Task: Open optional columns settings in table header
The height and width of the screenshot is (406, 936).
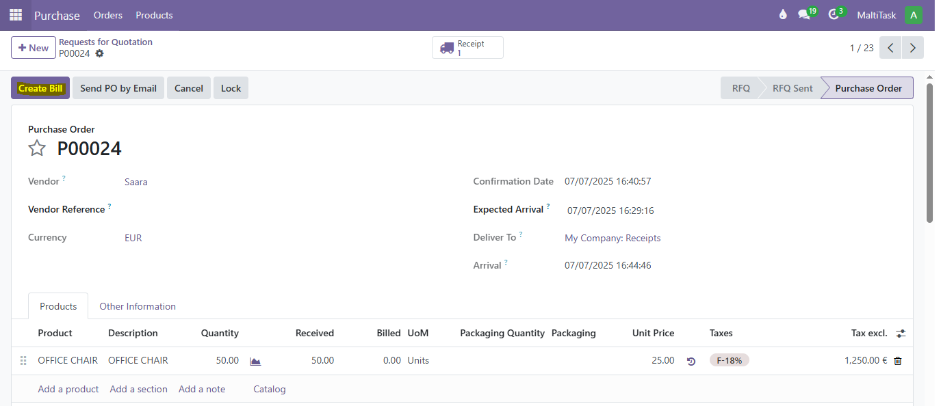Action: (900, 333)
